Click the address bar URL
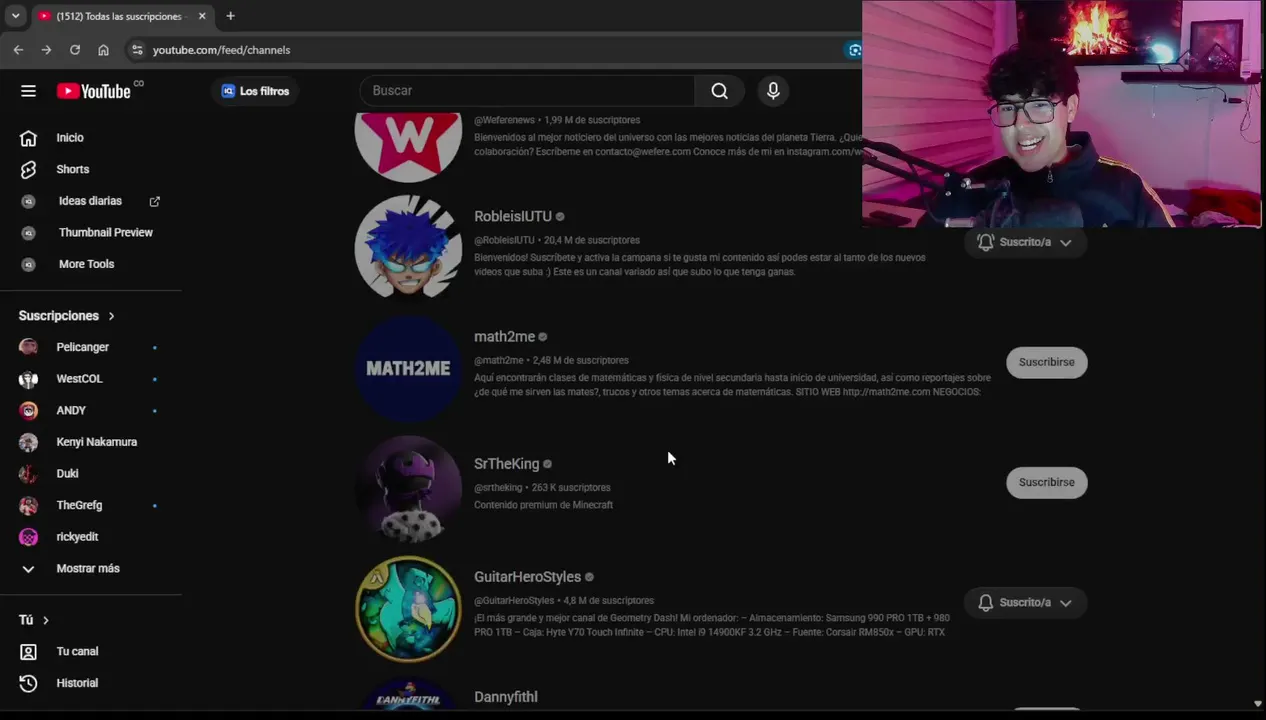Screen dimensions: 1266x720 pos(221,50)
